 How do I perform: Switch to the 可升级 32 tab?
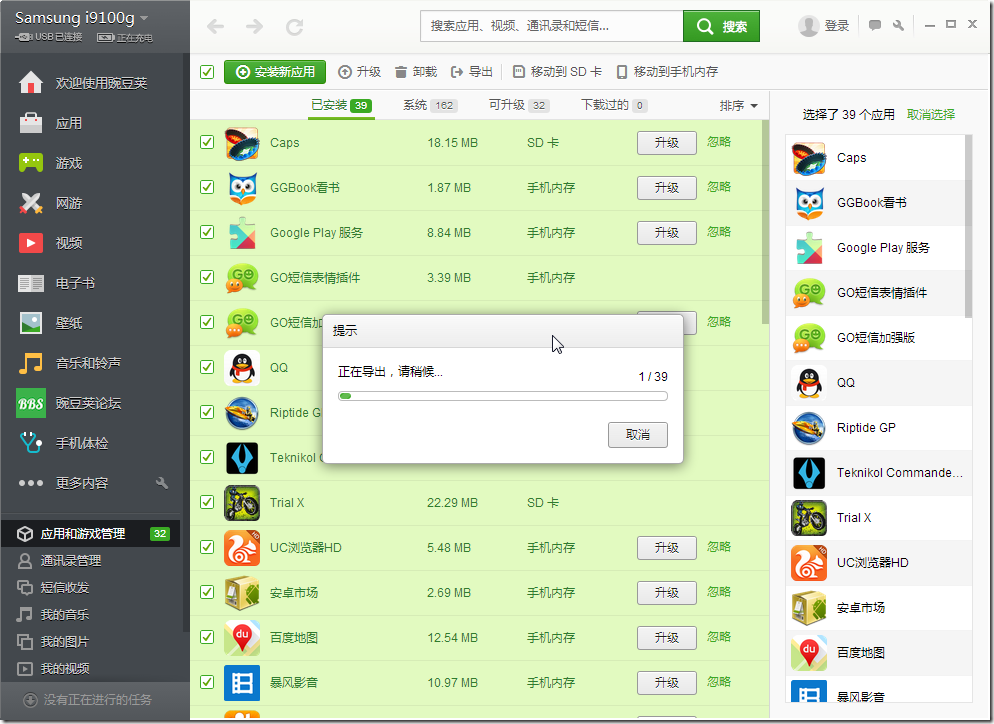point(519,105)
